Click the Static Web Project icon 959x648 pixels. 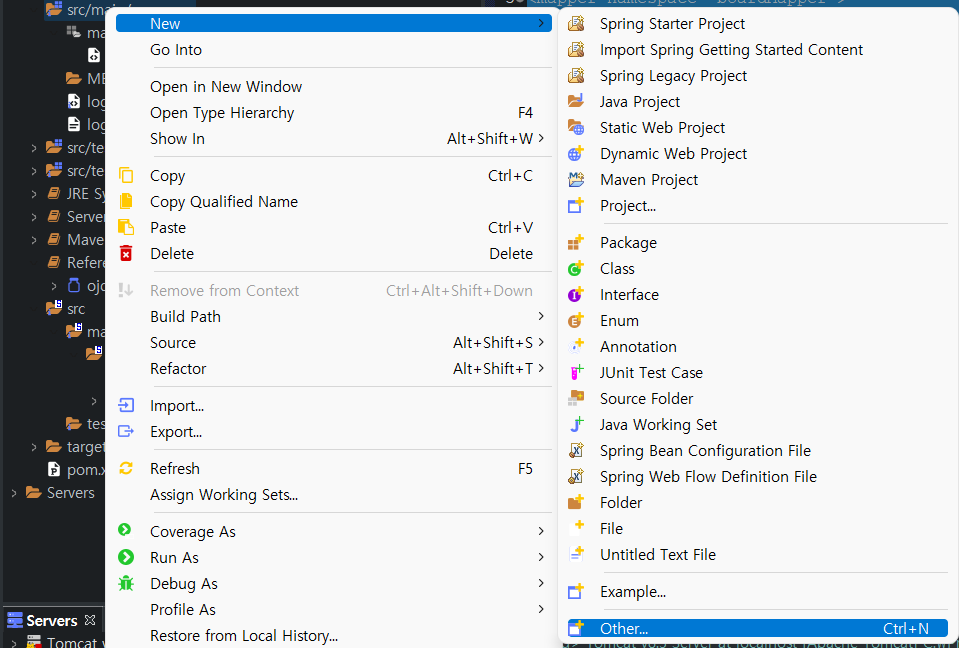coord(576,128)
